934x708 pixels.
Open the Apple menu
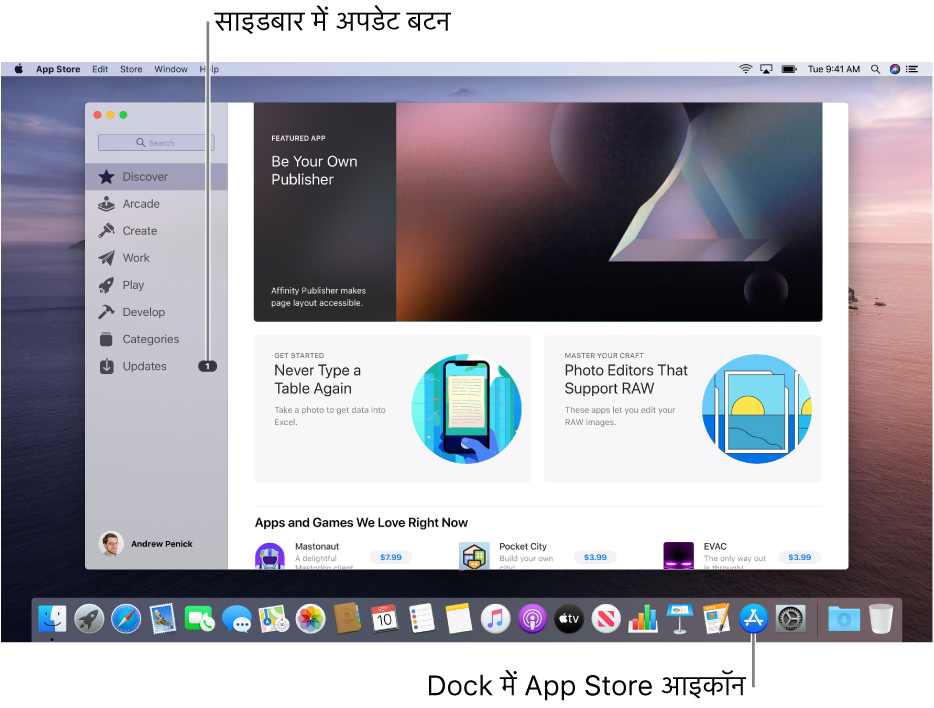point(18,69)
